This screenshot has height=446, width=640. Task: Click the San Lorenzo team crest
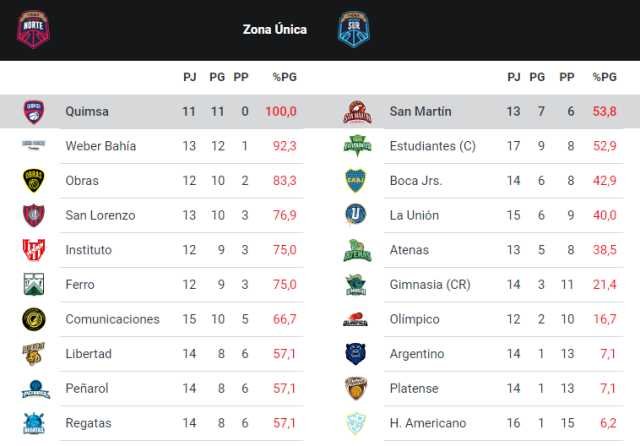(33, 215)
